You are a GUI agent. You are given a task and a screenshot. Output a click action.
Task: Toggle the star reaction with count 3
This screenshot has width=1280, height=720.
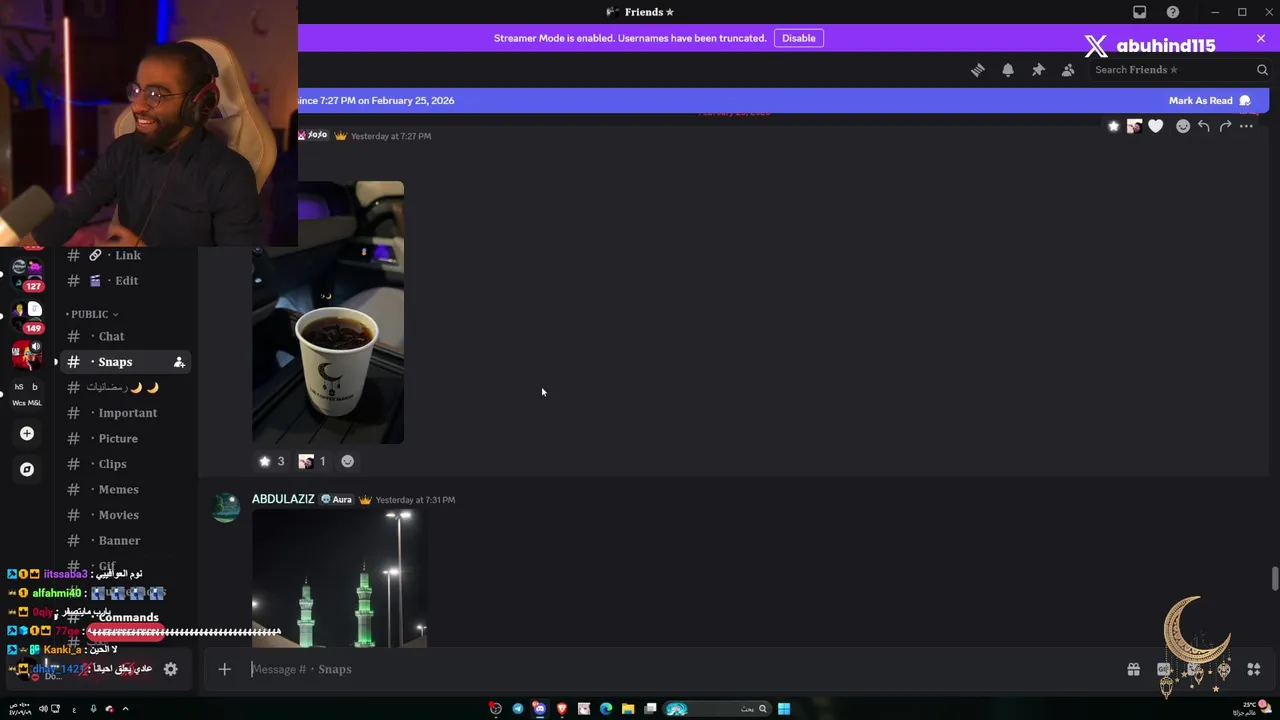coord(272,461)
